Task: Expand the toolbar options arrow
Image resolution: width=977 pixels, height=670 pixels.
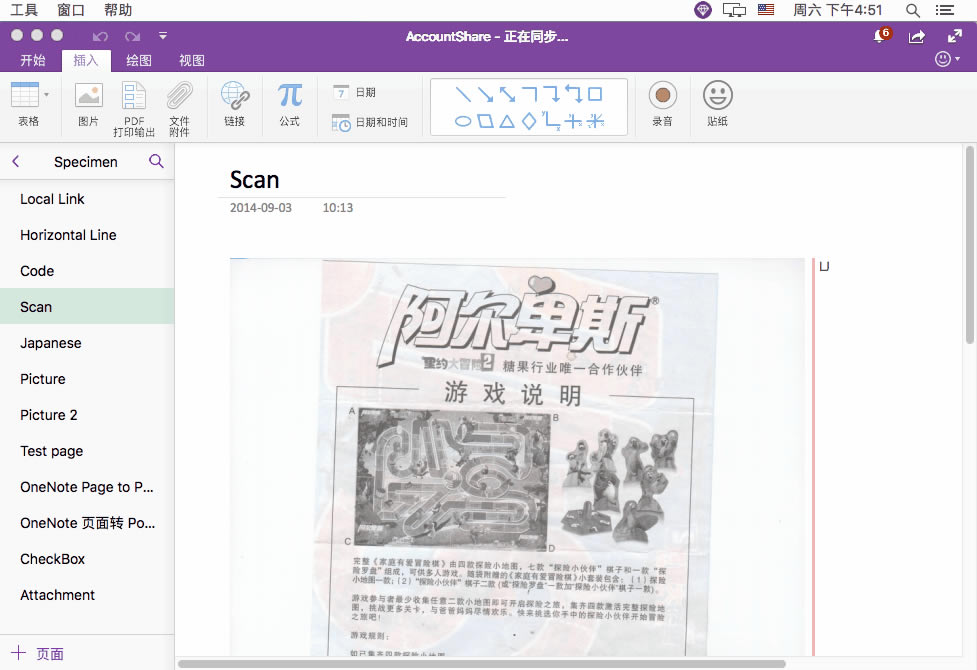Action: [162, 35]
